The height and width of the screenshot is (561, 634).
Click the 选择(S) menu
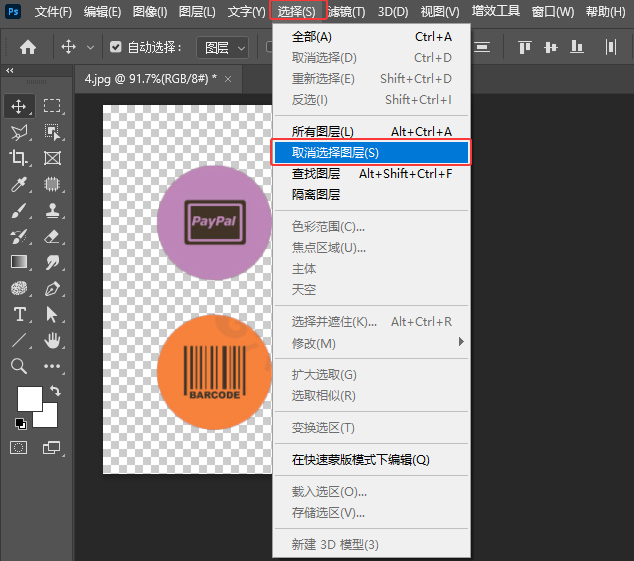[296, 11]
